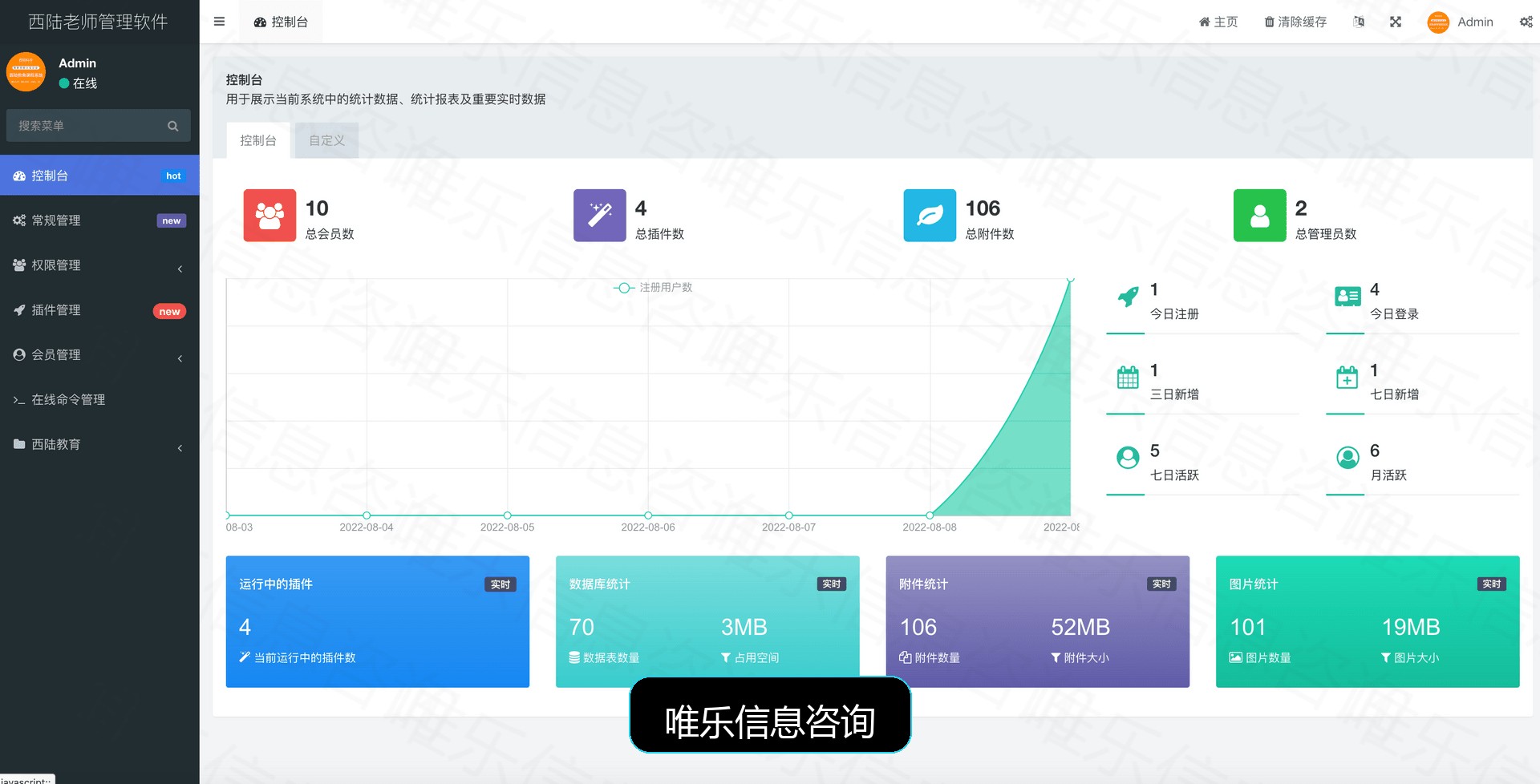Open 控制台 in the sidebar menu
The height and width of the screenshot is (784, 1540).
pos(99,176)
